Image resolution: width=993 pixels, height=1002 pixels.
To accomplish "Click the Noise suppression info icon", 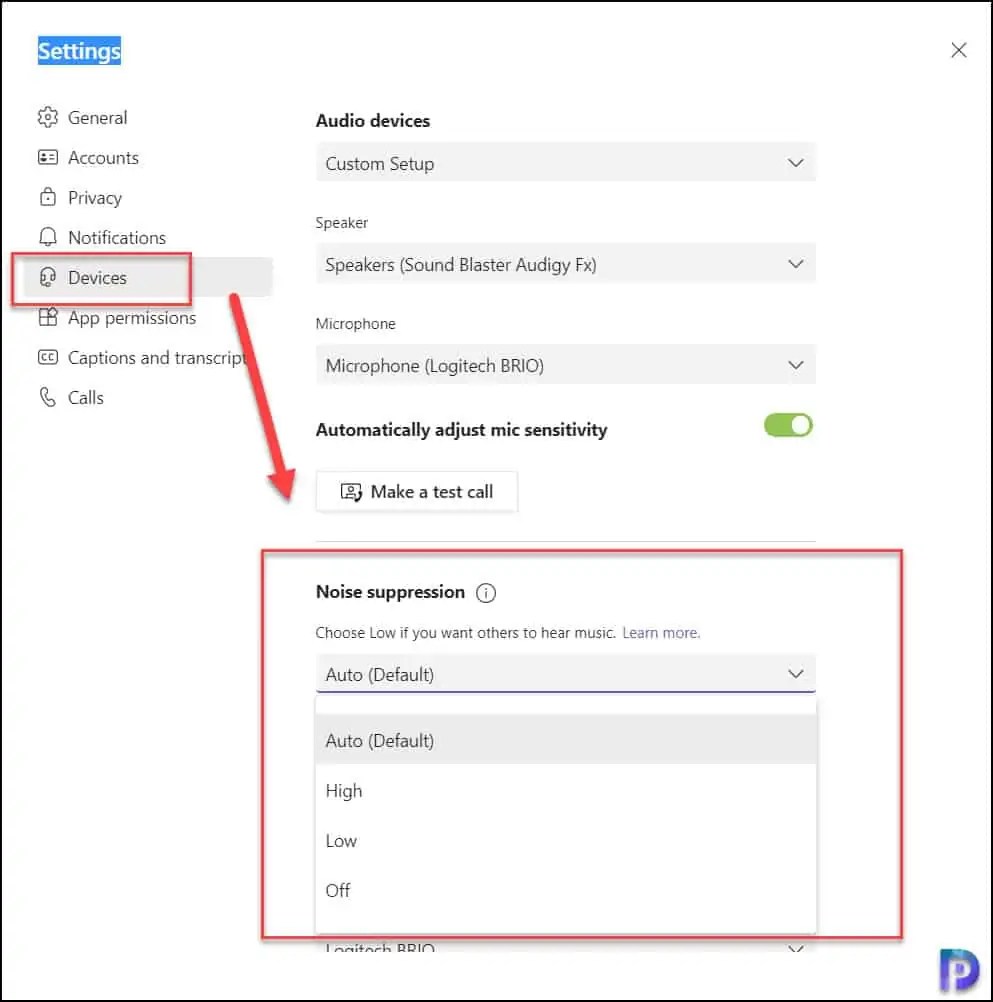I will click(x=486, y=592).
